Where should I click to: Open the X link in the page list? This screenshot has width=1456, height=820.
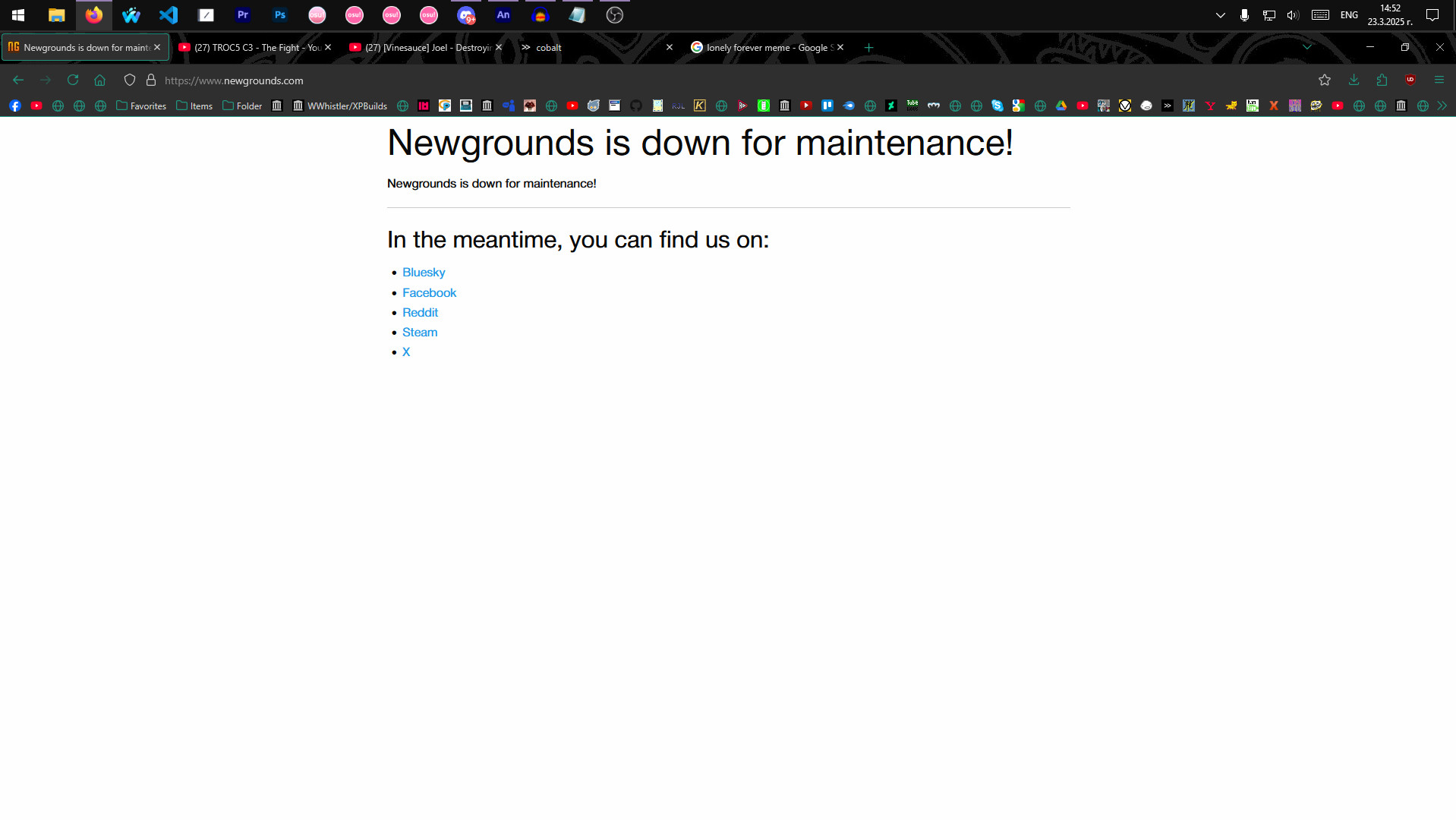(406, 352)
